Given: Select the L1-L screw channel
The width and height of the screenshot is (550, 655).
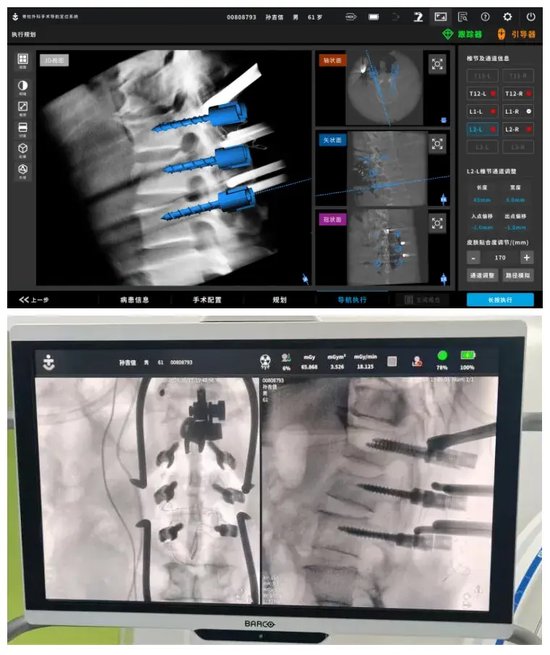Looking at the screenshot, I should (x=482, y=112).
